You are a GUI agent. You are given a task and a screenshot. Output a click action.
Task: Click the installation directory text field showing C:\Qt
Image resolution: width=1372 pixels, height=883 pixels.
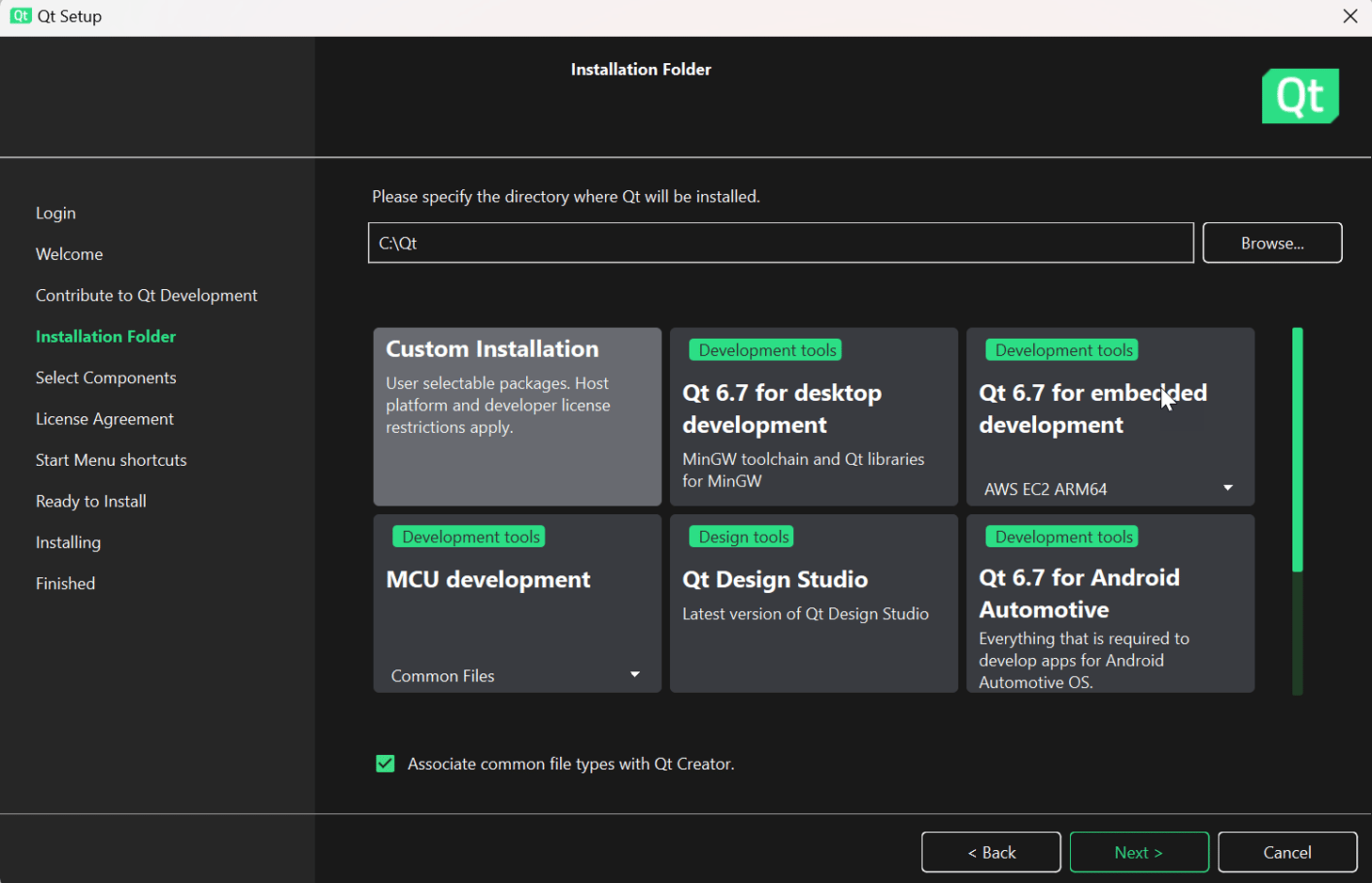point(781,242)
